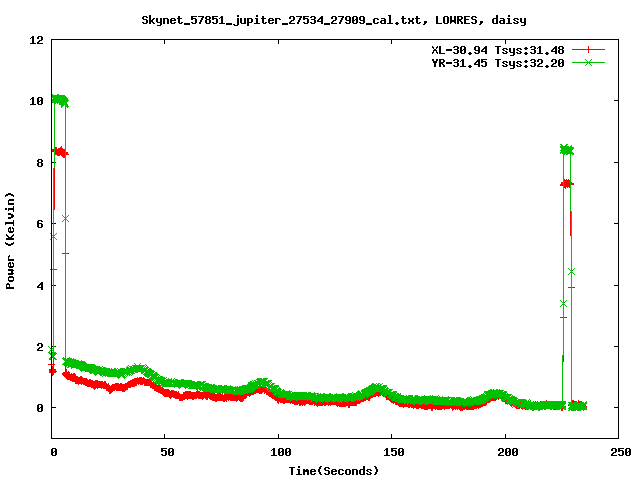
Task: Click the red end-calibration peak near 7.3 Kelvin
Action: (567, 184)
